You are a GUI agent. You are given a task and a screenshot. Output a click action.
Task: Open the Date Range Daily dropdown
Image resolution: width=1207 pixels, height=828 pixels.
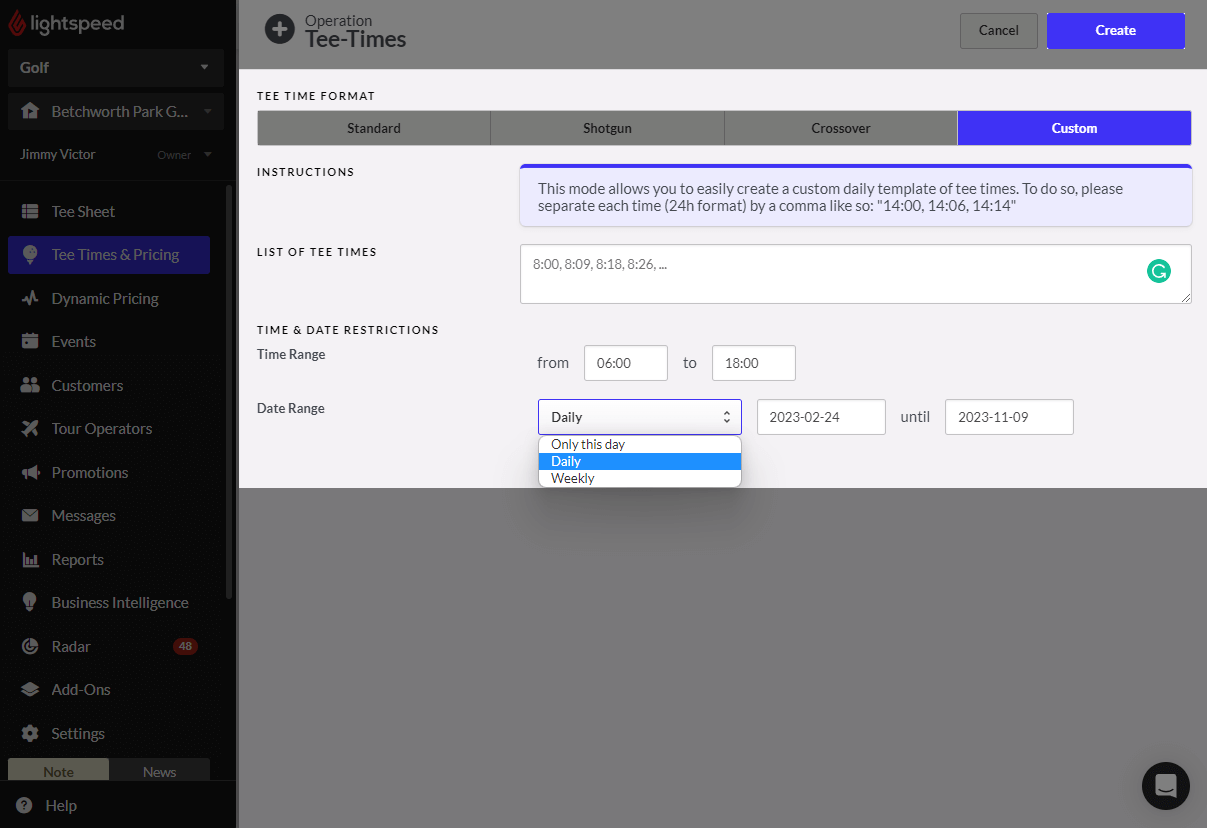point(640,417)
